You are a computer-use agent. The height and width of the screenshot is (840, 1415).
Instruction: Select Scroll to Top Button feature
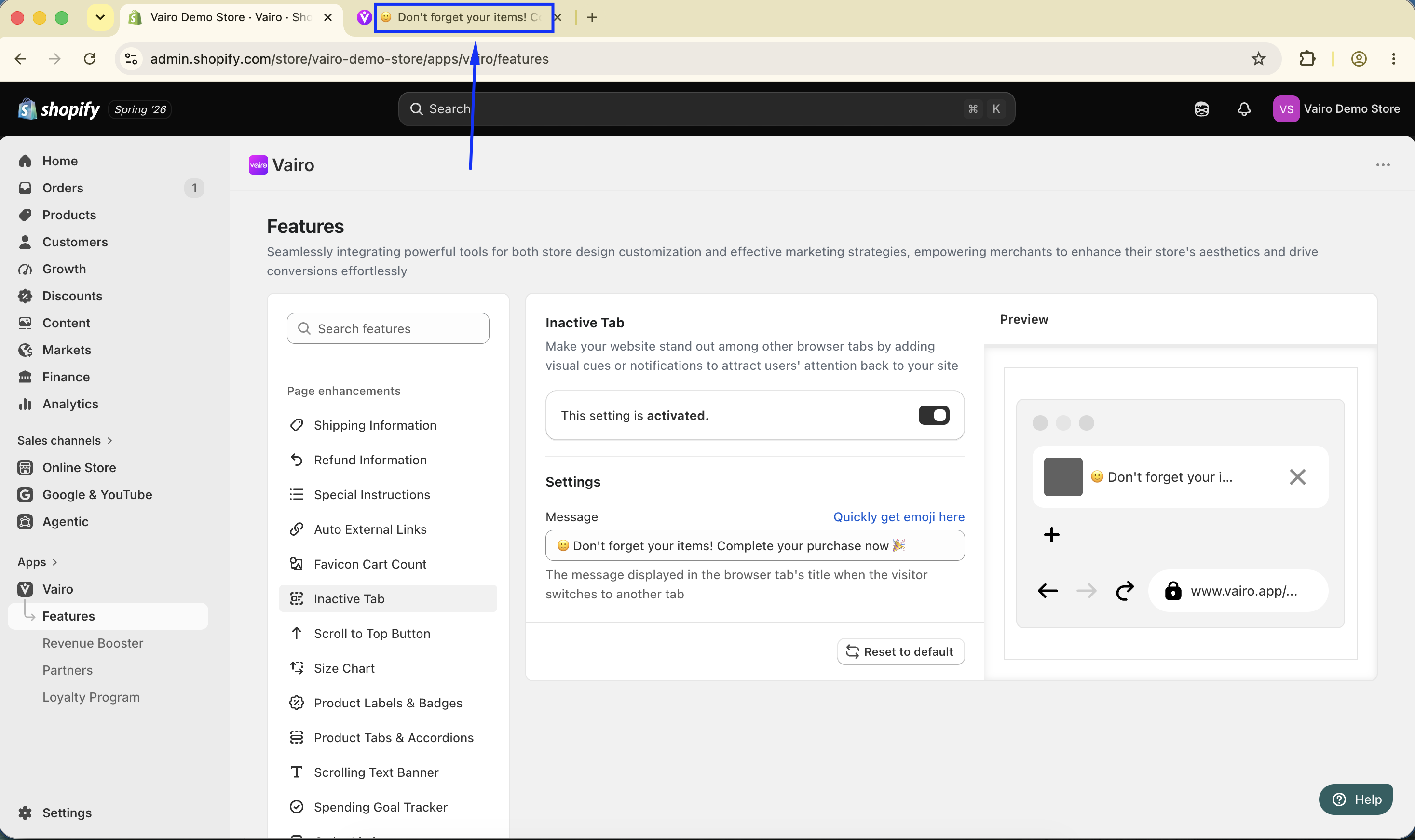[388, 634]
